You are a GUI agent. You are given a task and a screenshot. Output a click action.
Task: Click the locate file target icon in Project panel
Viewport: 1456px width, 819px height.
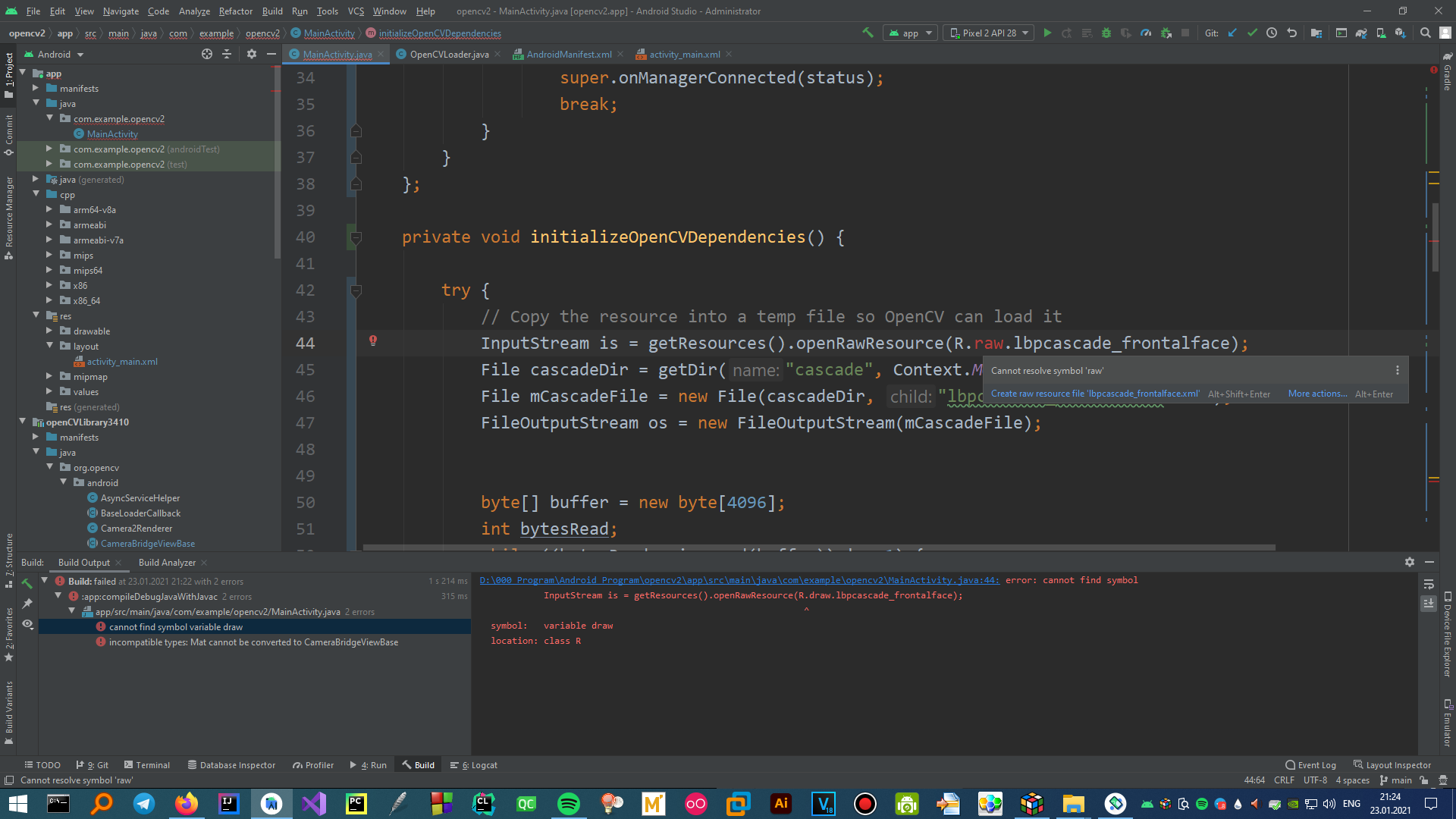(x=207, y=54)
